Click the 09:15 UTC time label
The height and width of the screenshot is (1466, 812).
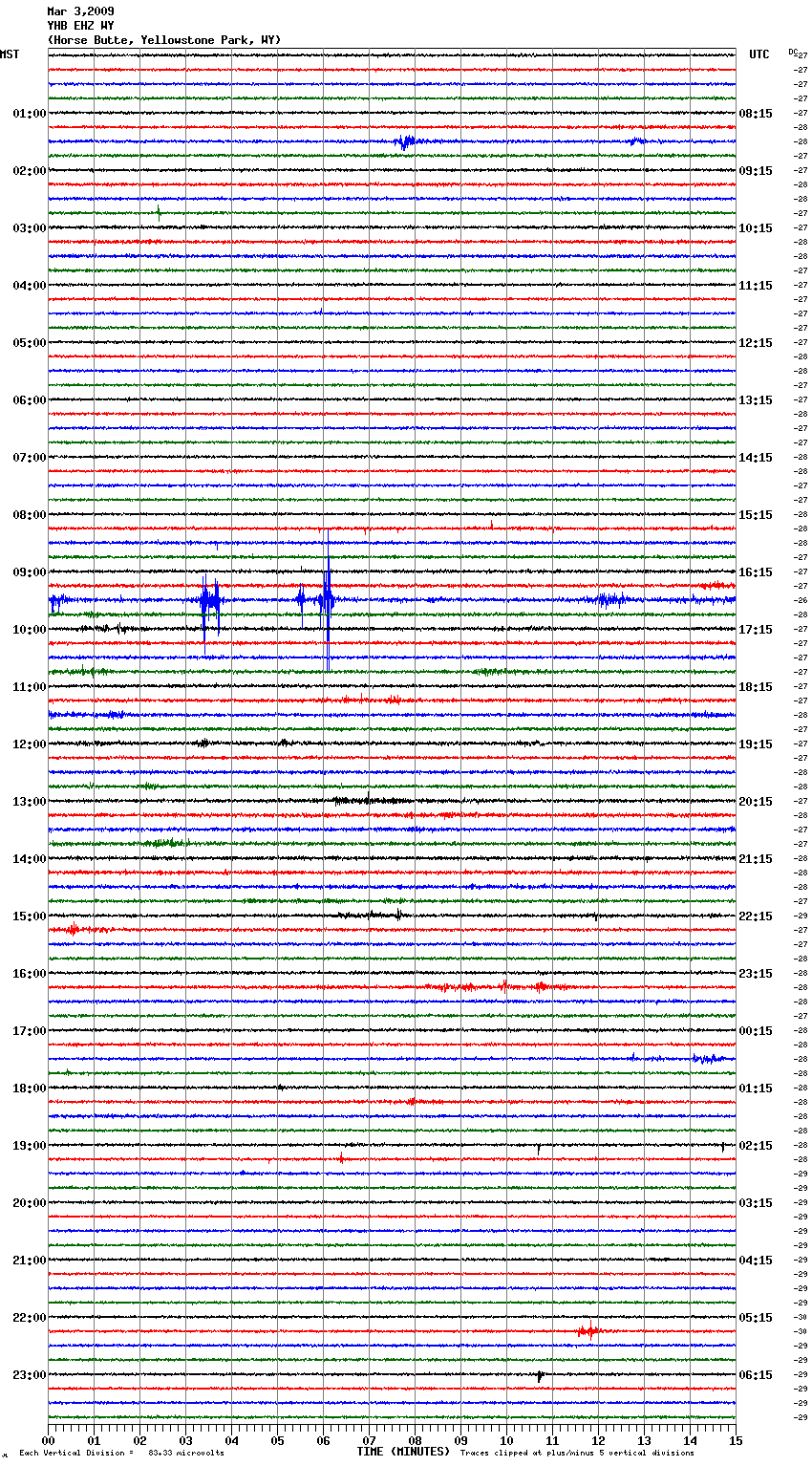tap(756, 171)
